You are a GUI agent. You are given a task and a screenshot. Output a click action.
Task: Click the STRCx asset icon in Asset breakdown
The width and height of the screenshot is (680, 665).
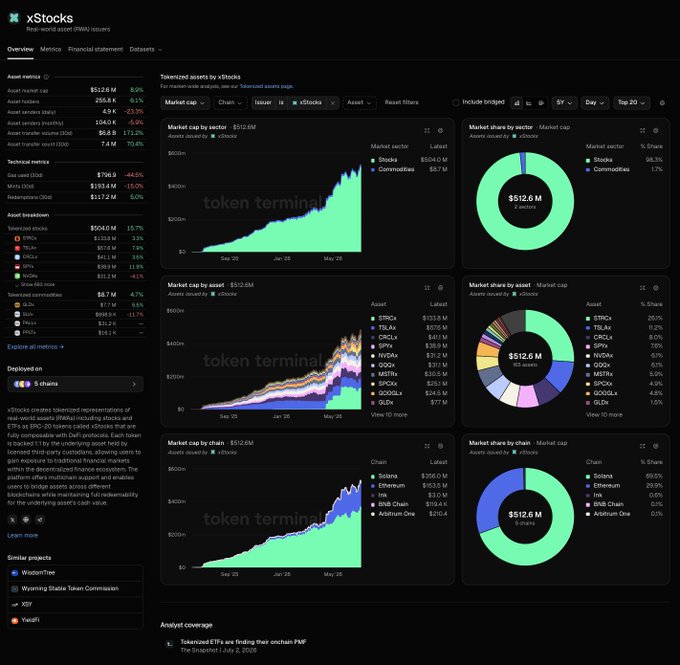(17, 239)
